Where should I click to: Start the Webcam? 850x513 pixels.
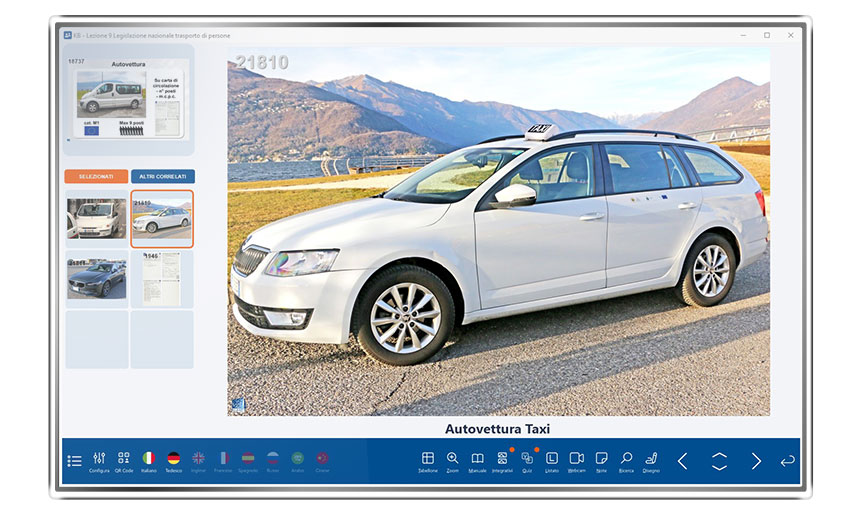pyautogui.click(x=577, y=460)
